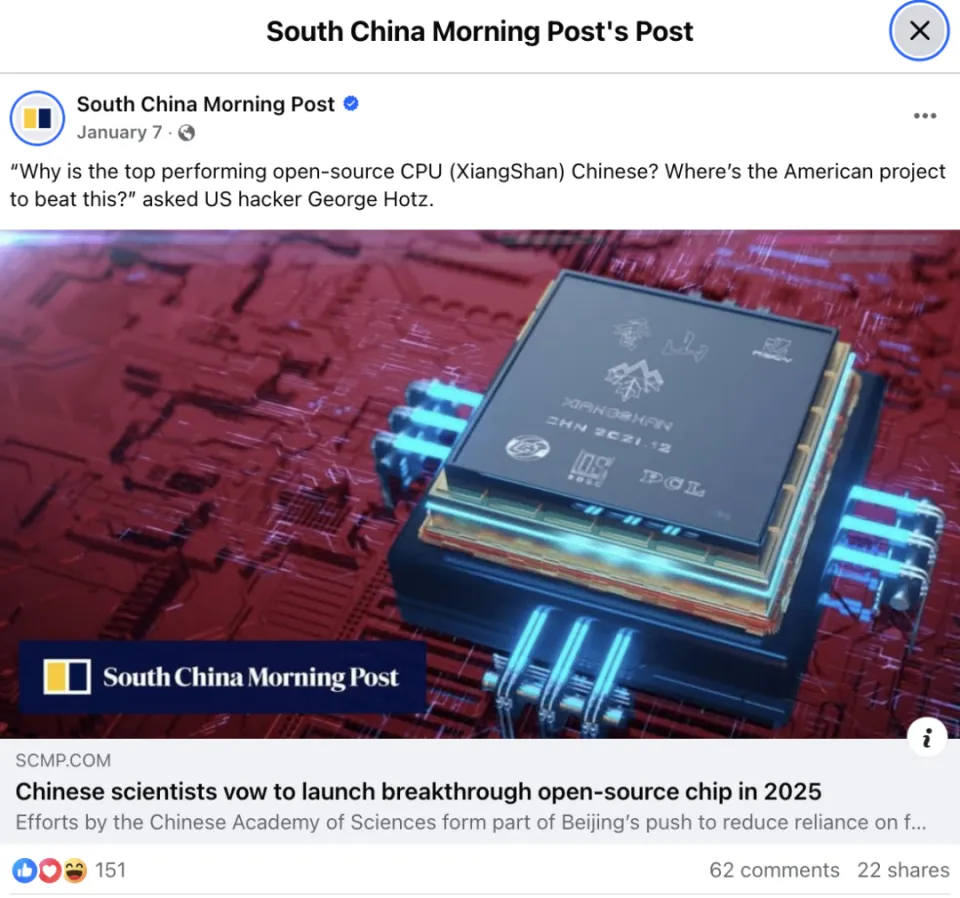Screen dimensions: 960x898
Task: Click the January 7 post timestamp
Action: pyautogui.click(x=119, y=132)
